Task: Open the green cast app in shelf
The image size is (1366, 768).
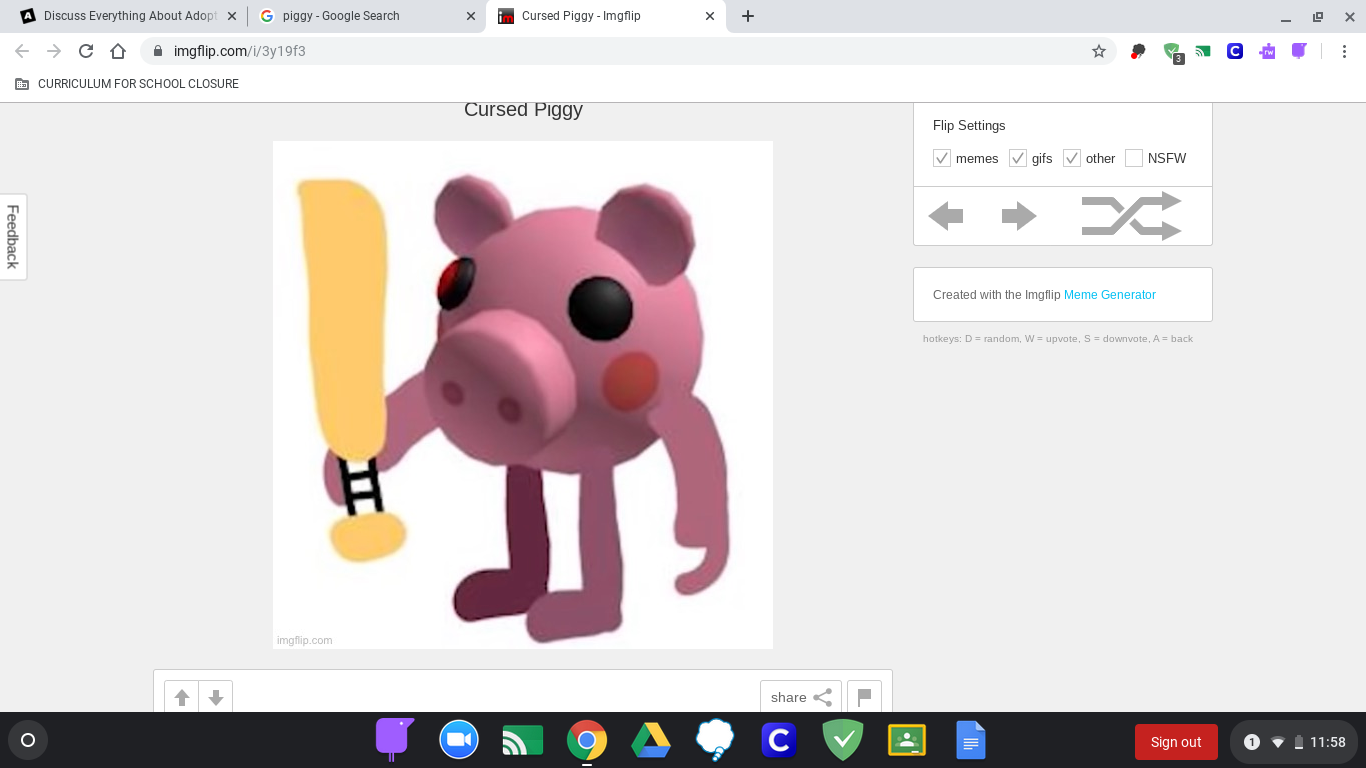Action: click(523, 741)
